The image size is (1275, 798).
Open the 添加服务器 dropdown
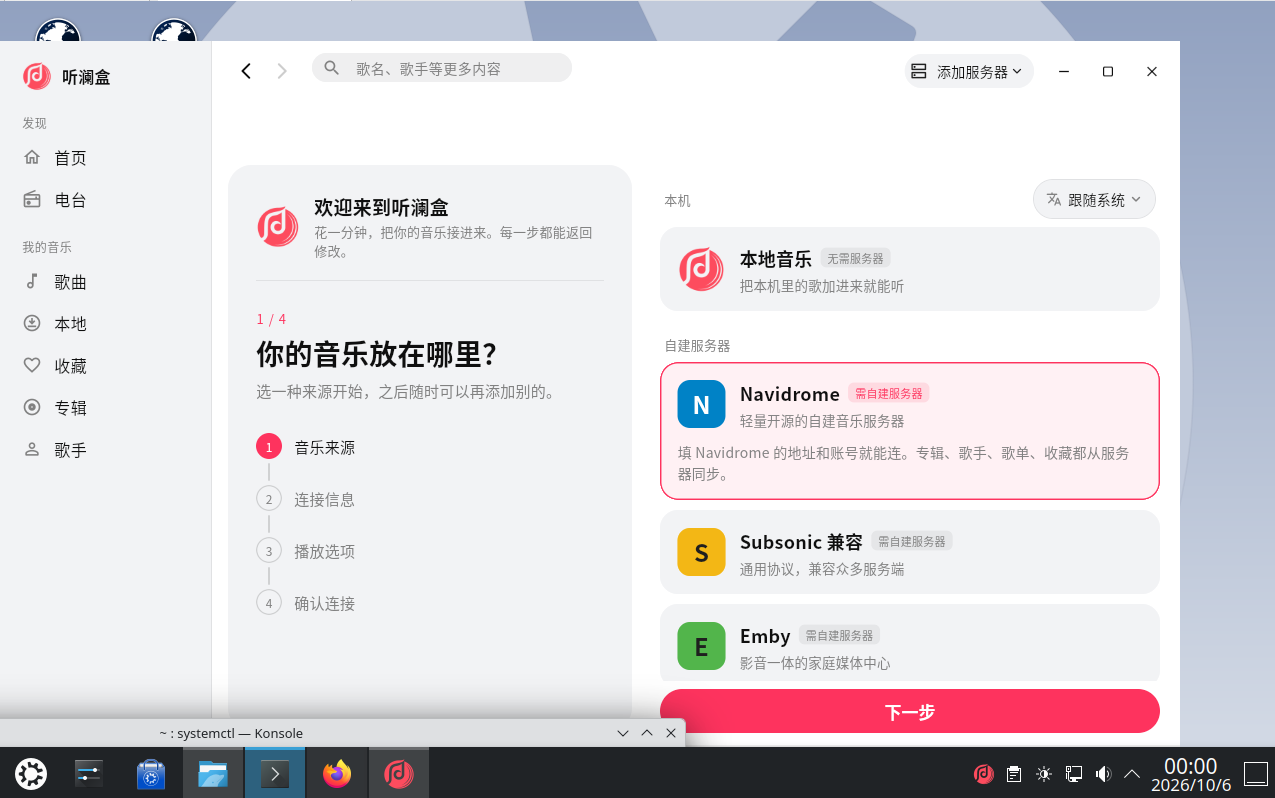coord(969,72)
